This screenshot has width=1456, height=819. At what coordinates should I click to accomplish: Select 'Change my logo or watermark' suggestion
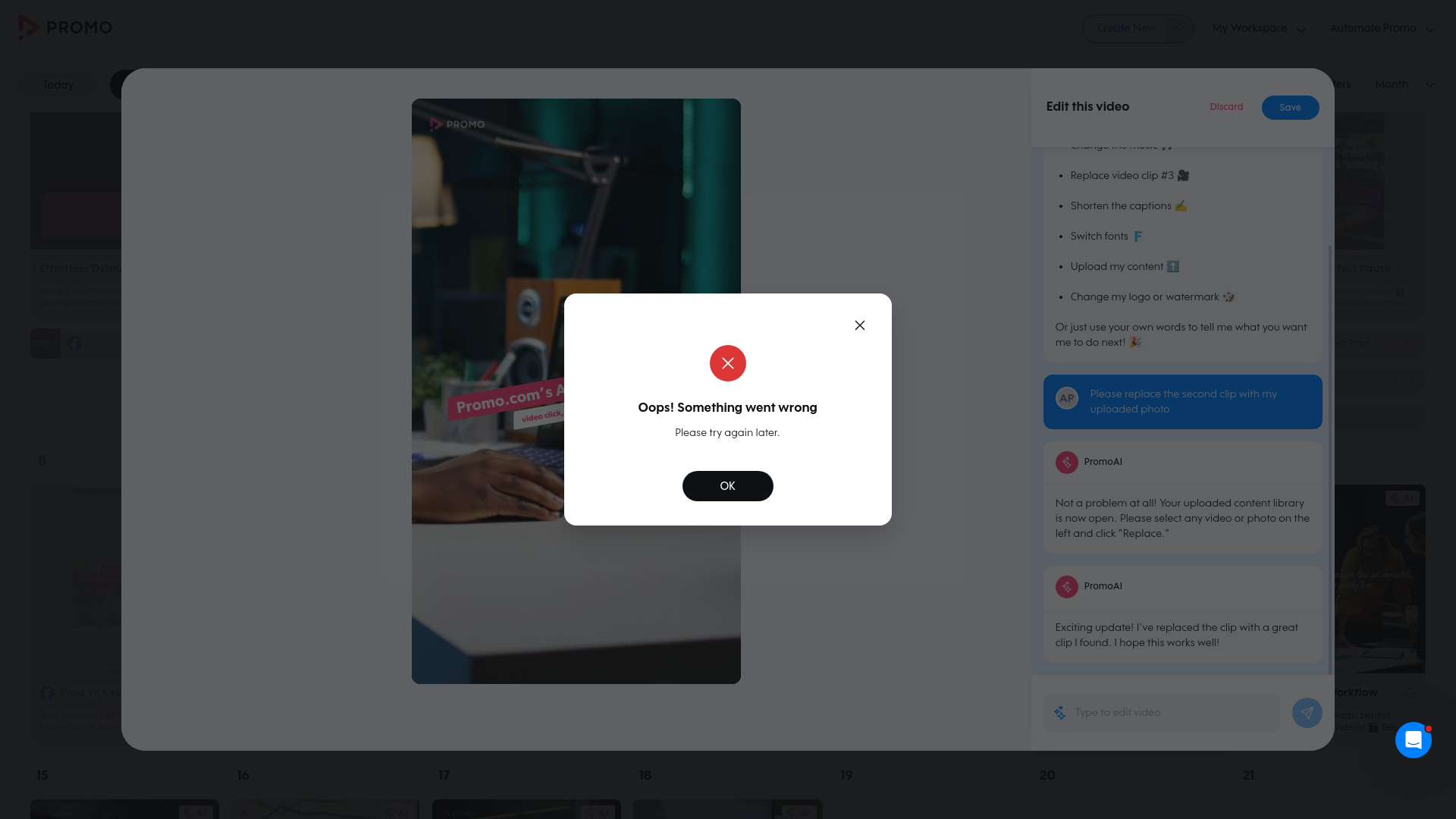(x=1153, y=297)
